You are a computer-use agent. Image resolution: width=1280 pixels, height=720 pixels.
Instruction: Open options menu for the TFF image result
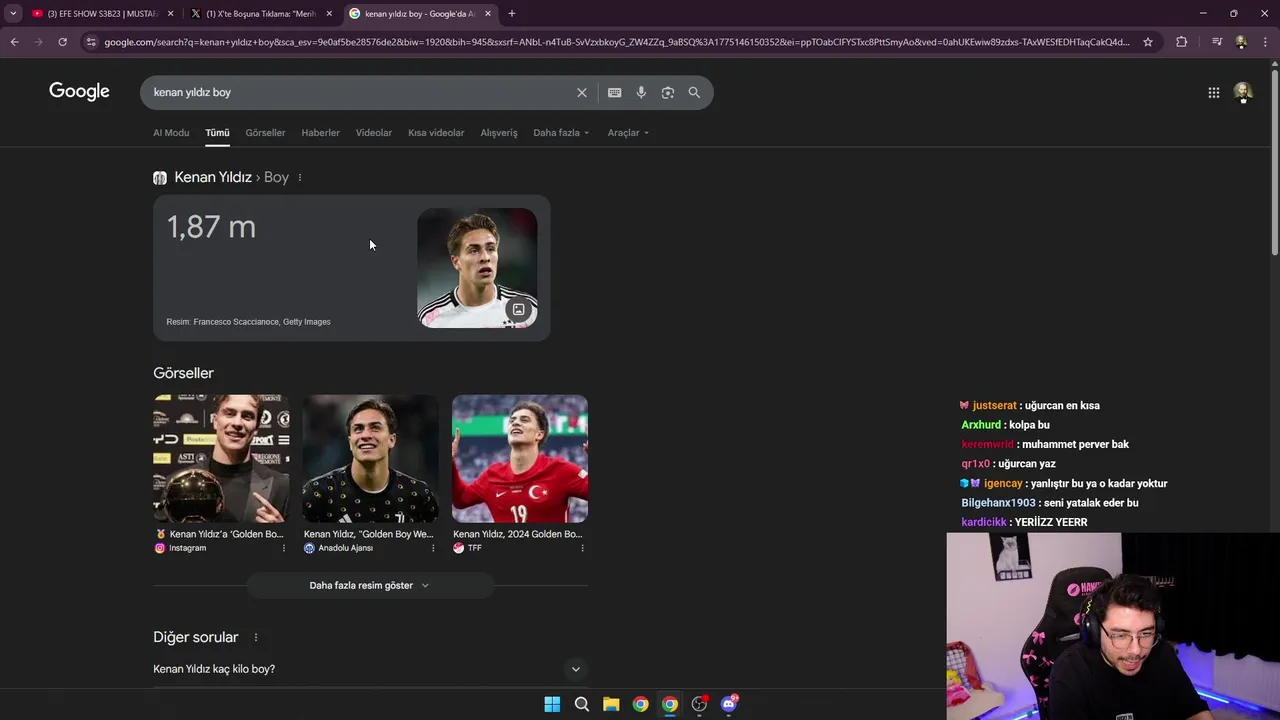pos(582,548)
